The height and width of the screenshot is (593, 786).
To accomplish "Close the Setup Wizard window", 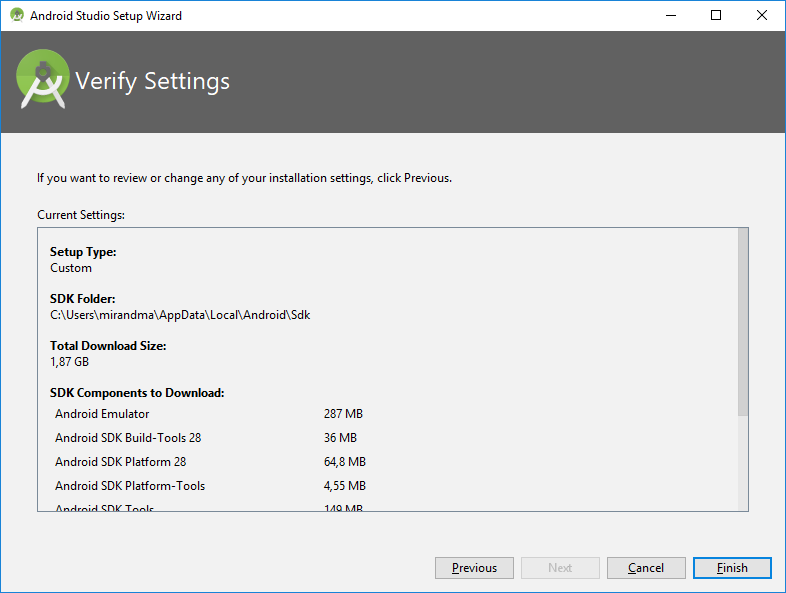I will click(762, 16).
